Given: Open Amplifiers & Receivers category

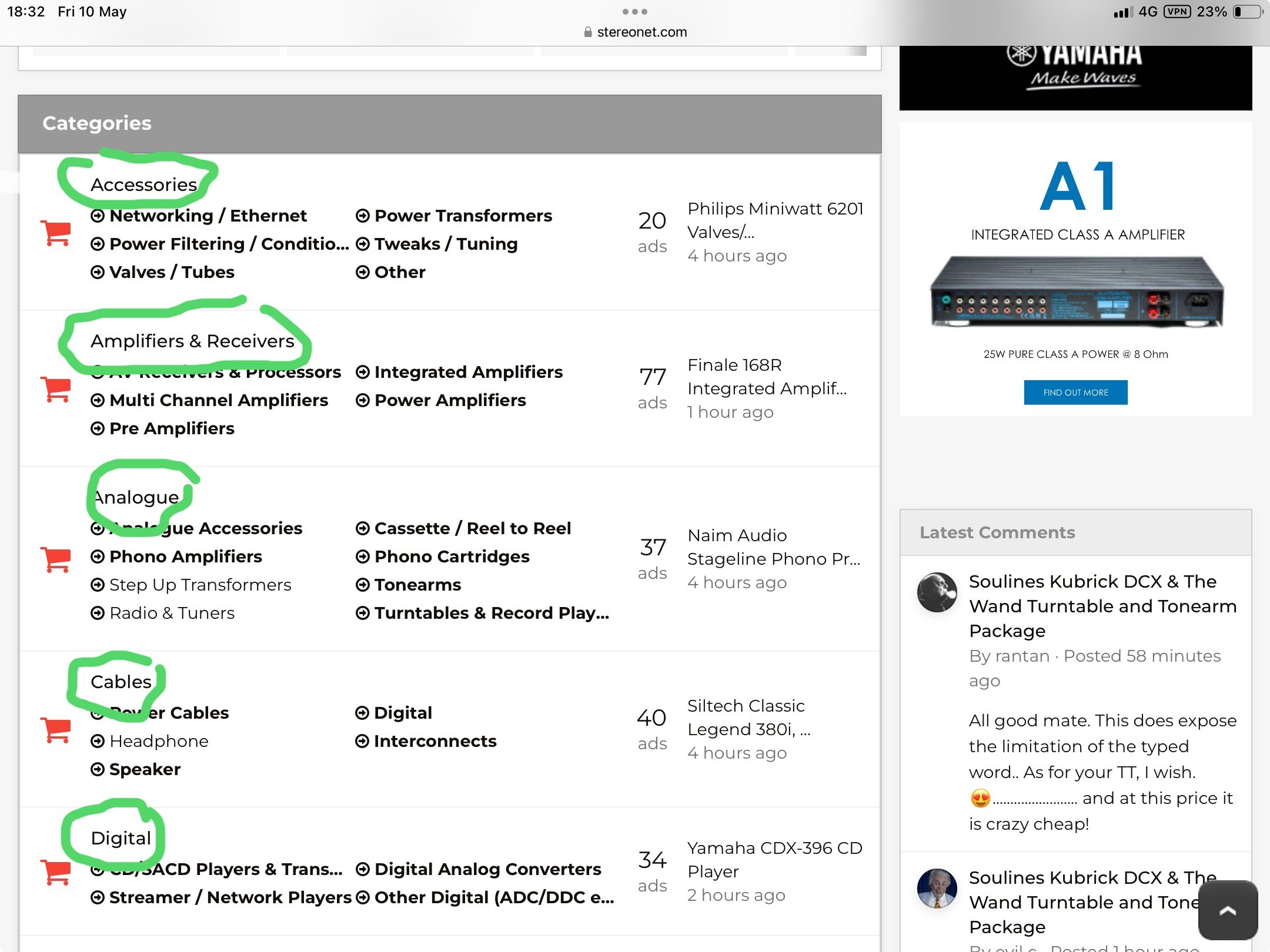Looking at the screenshot, I should click(x=192, y=341).
